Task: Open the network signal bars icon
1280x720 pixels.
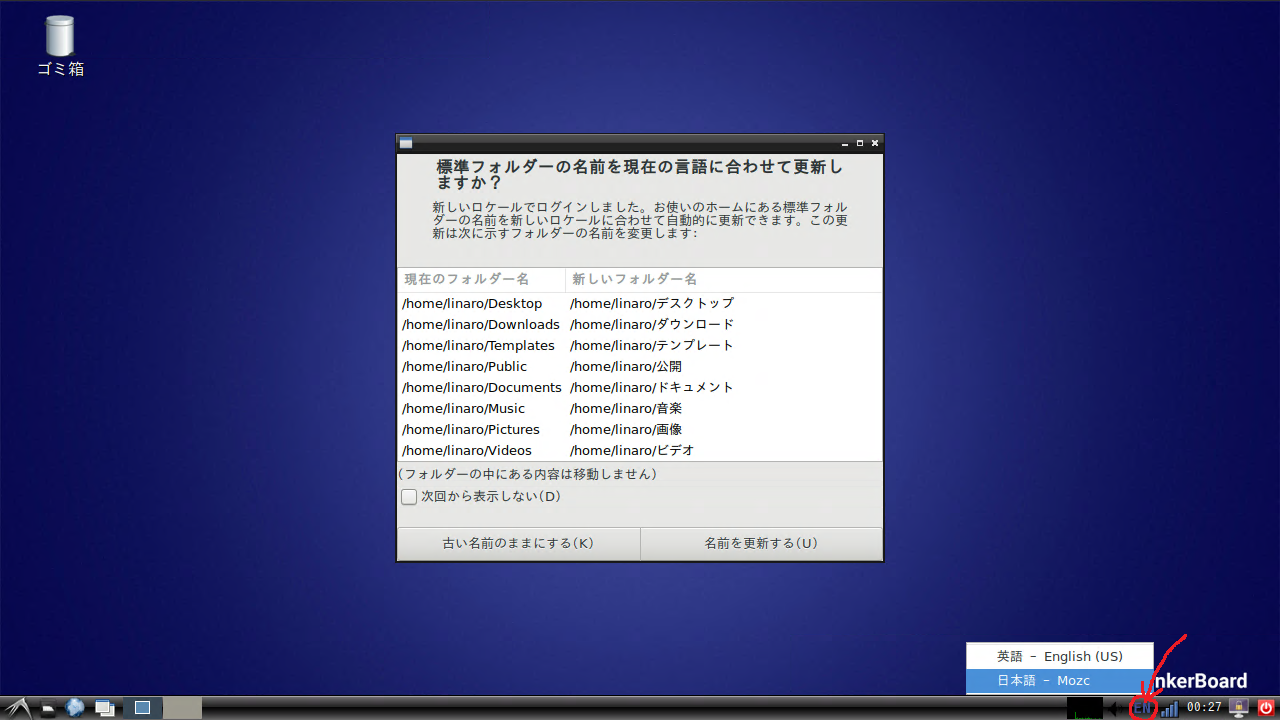Action: (1169, 709)
